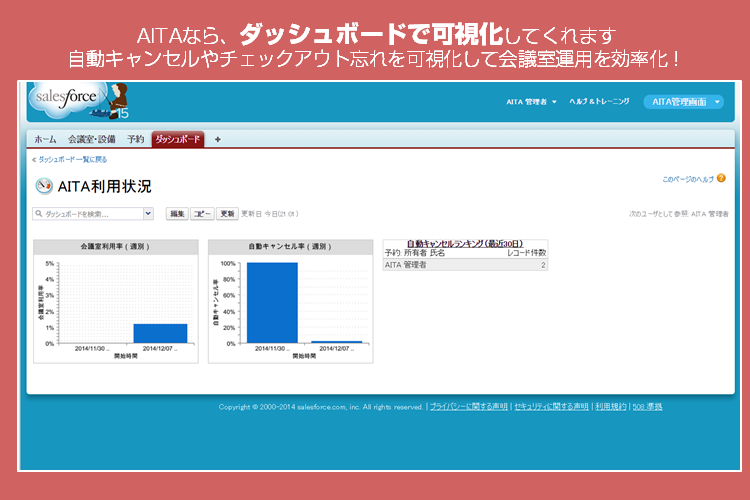This screenshot has height=500, width=750.
Task: Click the 更新 button
Action: point(227,214)
